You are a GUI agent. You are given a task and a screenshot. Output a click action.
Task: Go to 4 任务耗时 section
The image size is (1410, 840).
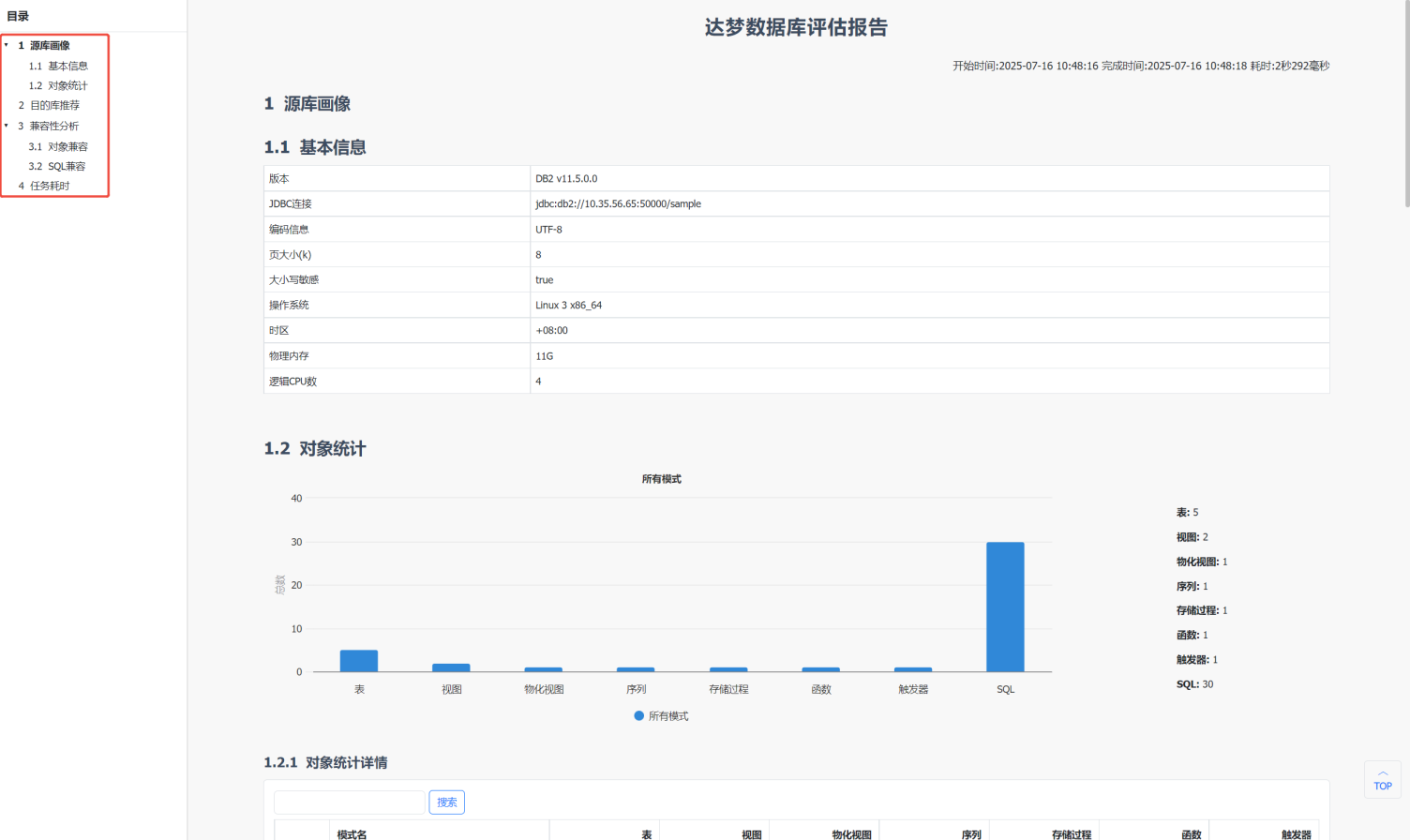pyautogui.click(x=44, y=186)
